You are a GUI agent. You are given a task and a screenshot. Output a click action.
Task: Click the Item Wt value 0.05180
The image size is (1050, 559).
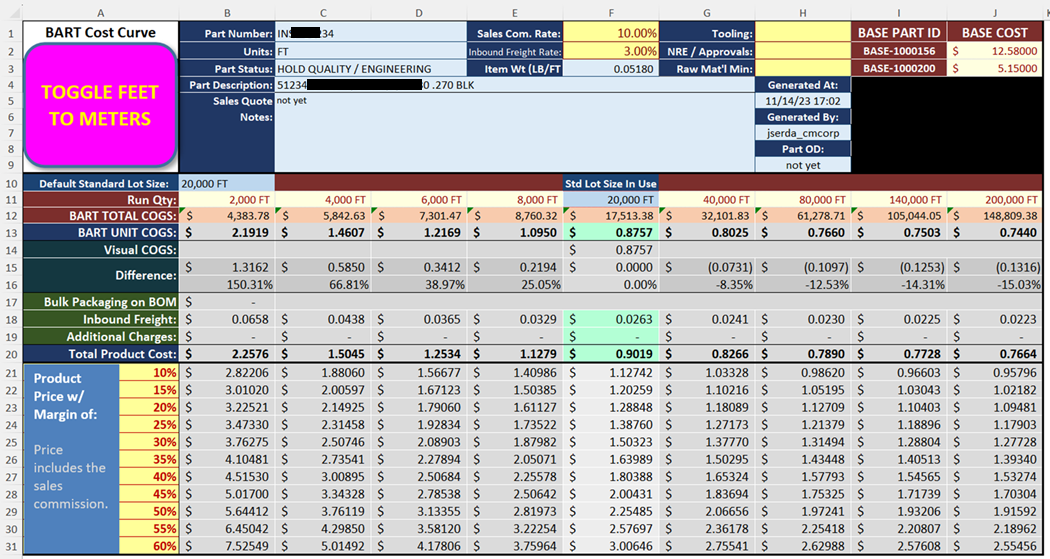point(611,68)
